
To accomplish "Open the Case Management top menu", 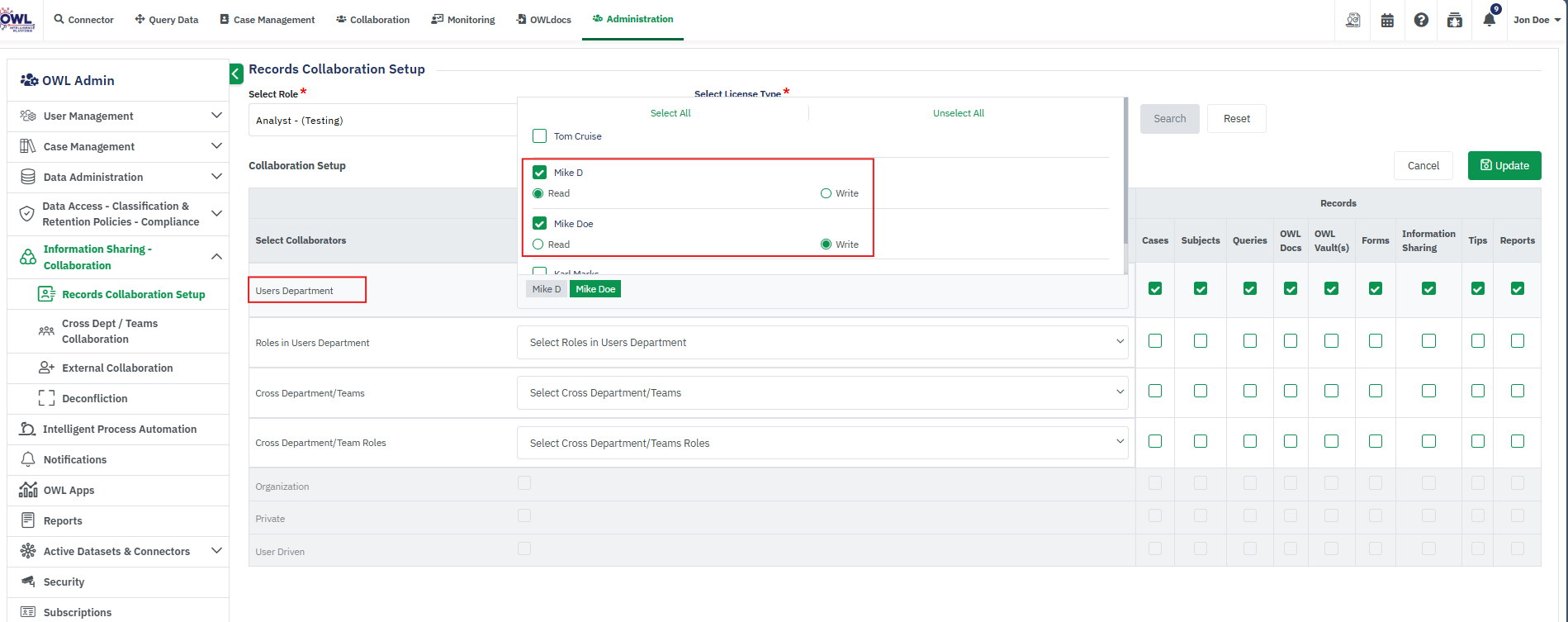I will pyautogui.click(x=267, y=20).
